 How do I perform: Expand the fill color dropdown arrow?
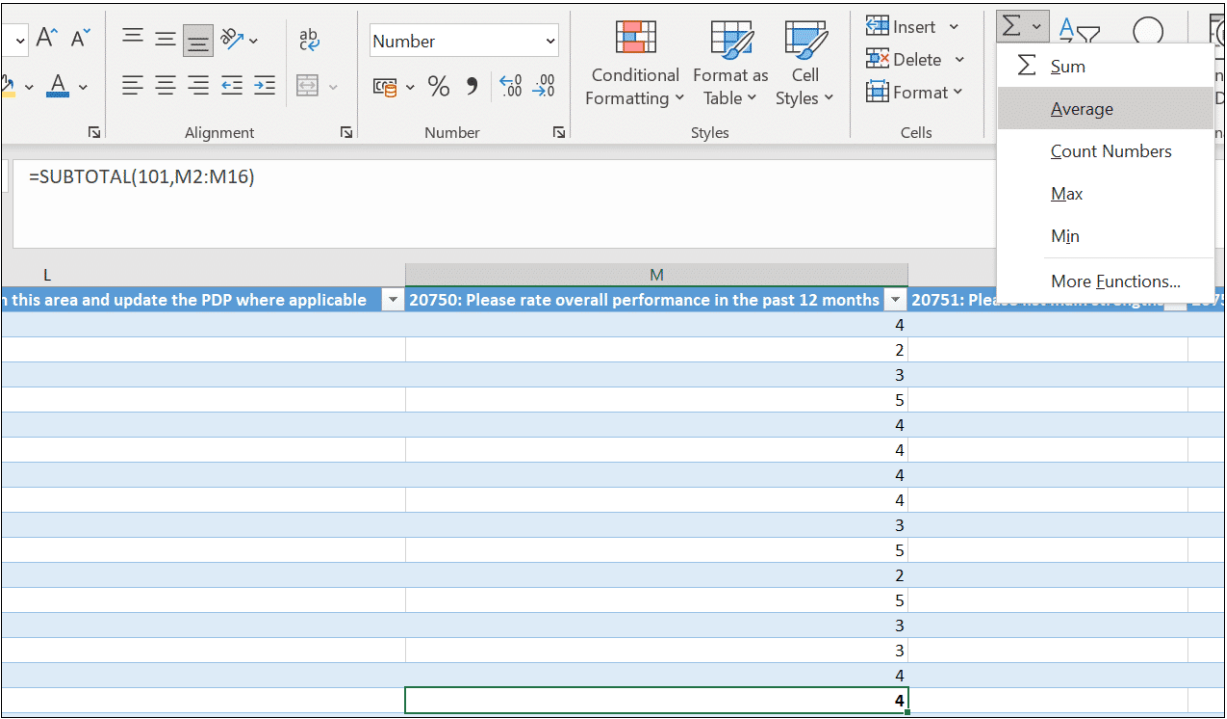tap(28, 87)
